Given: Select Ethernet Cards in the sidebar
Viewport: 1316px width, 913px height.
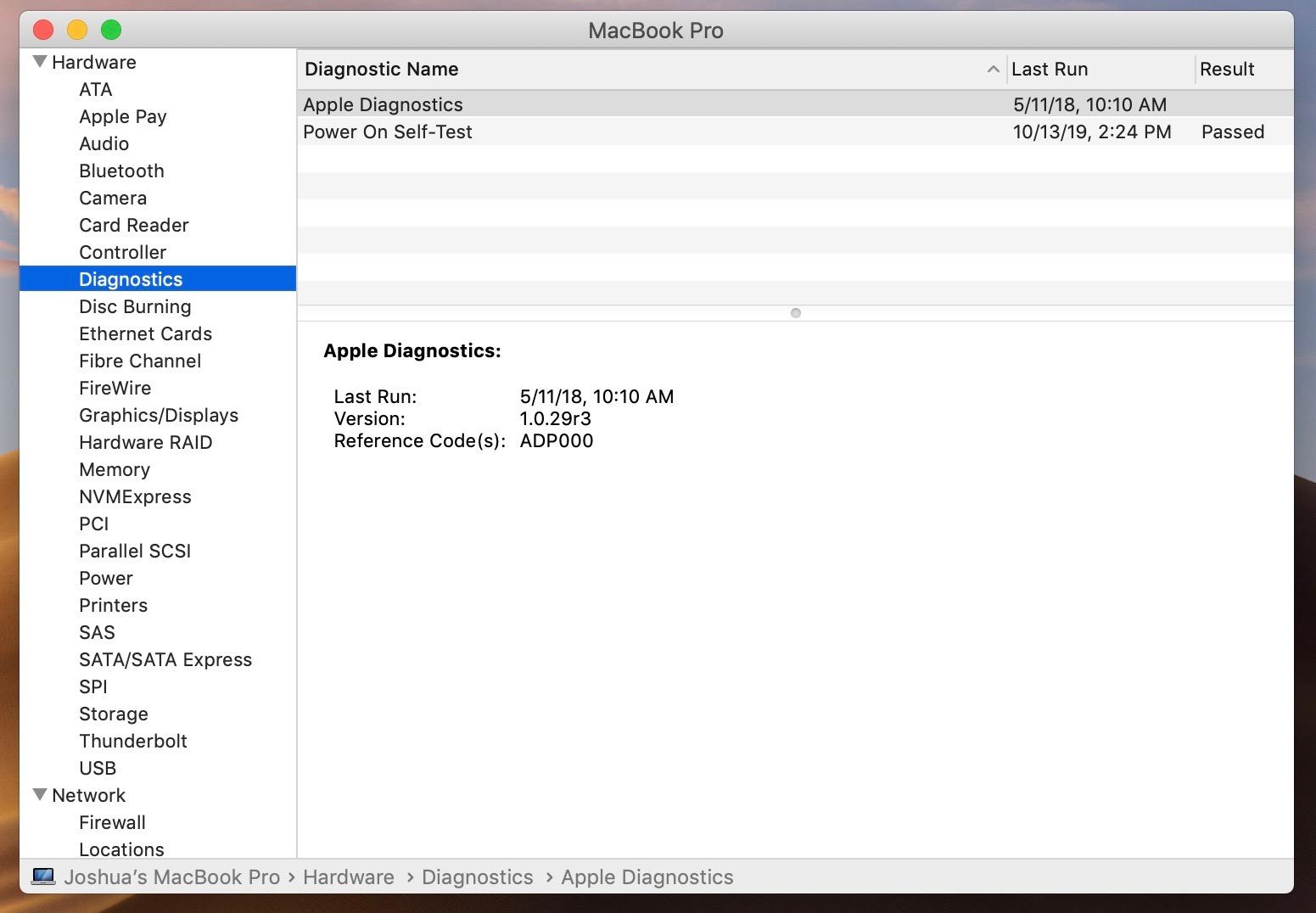Looking at the screenshot, I should pos(146,333).
